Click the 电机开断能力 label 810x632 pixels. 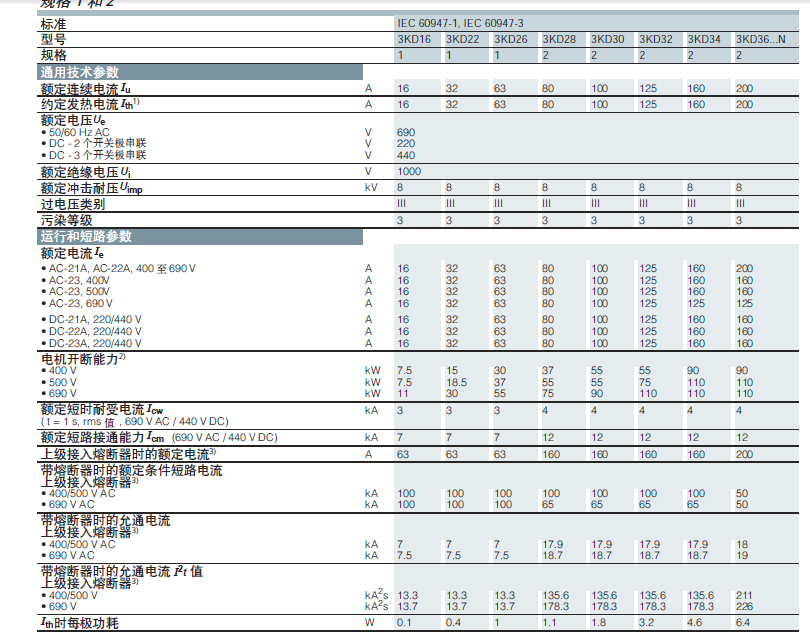[83, 359]
